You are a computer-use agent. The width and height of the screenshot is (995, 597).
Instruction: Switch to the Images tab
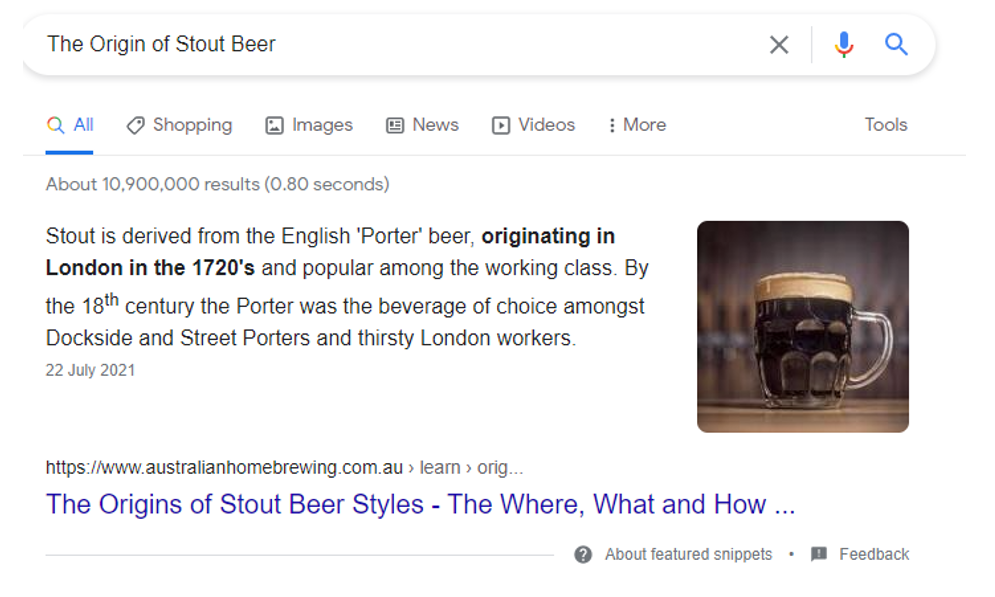pos(322,125)
